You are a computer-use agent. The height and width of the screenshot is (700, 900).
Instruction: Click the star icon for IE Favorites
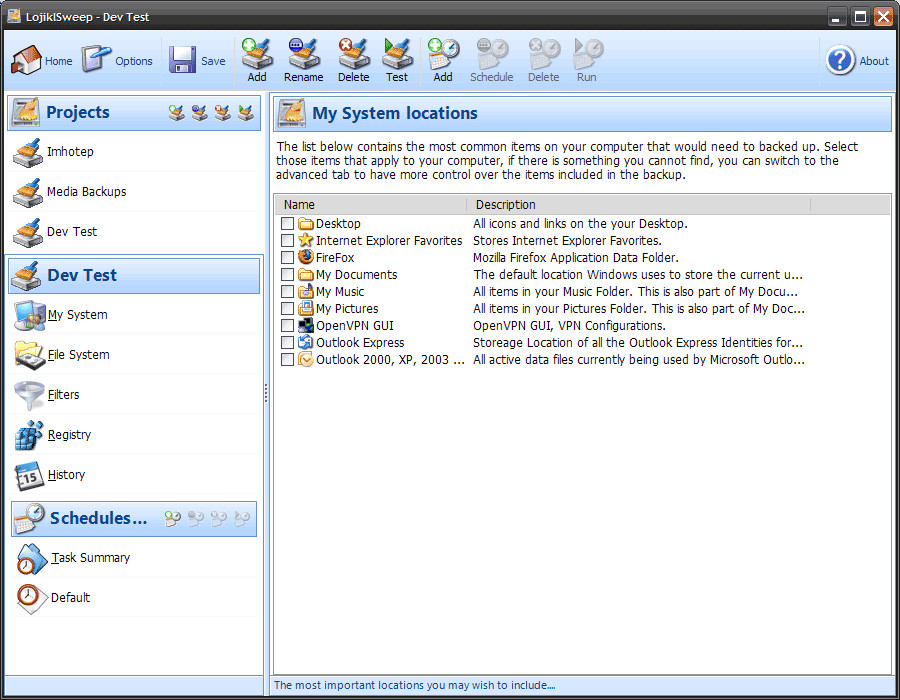(305, 240)
